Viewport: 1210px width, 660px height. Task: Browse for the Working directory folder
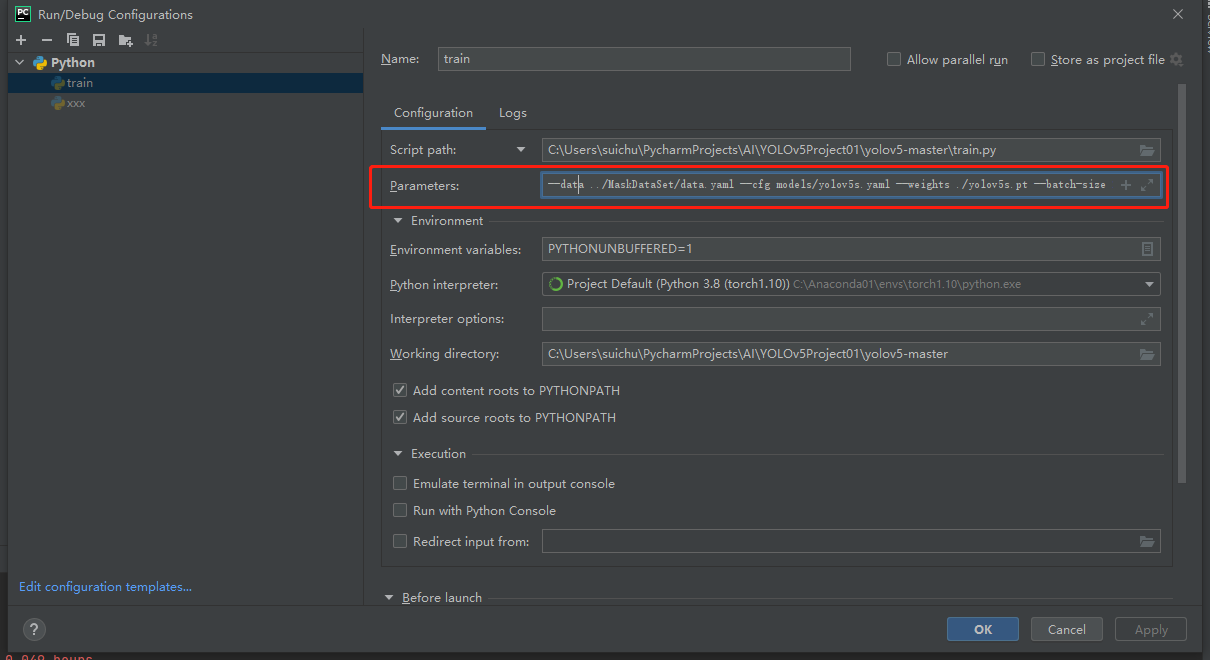point(1147,354)
